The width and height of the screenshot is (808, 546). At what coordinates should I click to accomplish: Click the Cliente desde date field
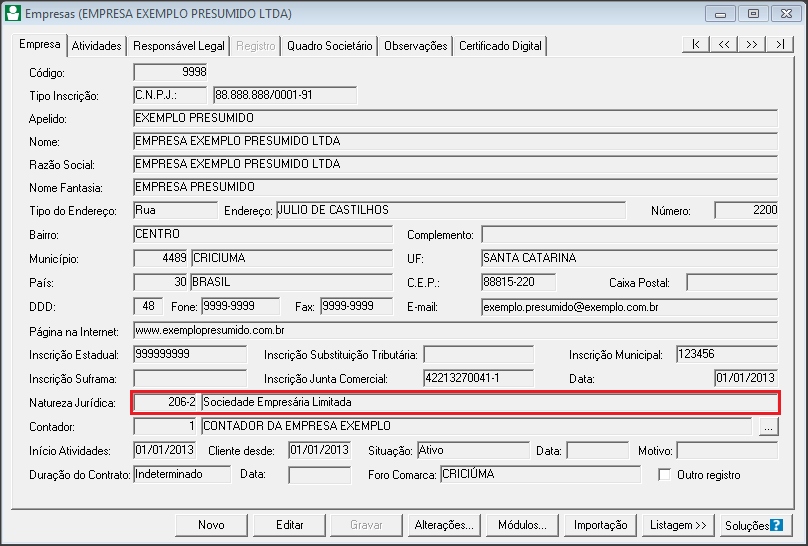pyautogui.click(x=319, y=450)
